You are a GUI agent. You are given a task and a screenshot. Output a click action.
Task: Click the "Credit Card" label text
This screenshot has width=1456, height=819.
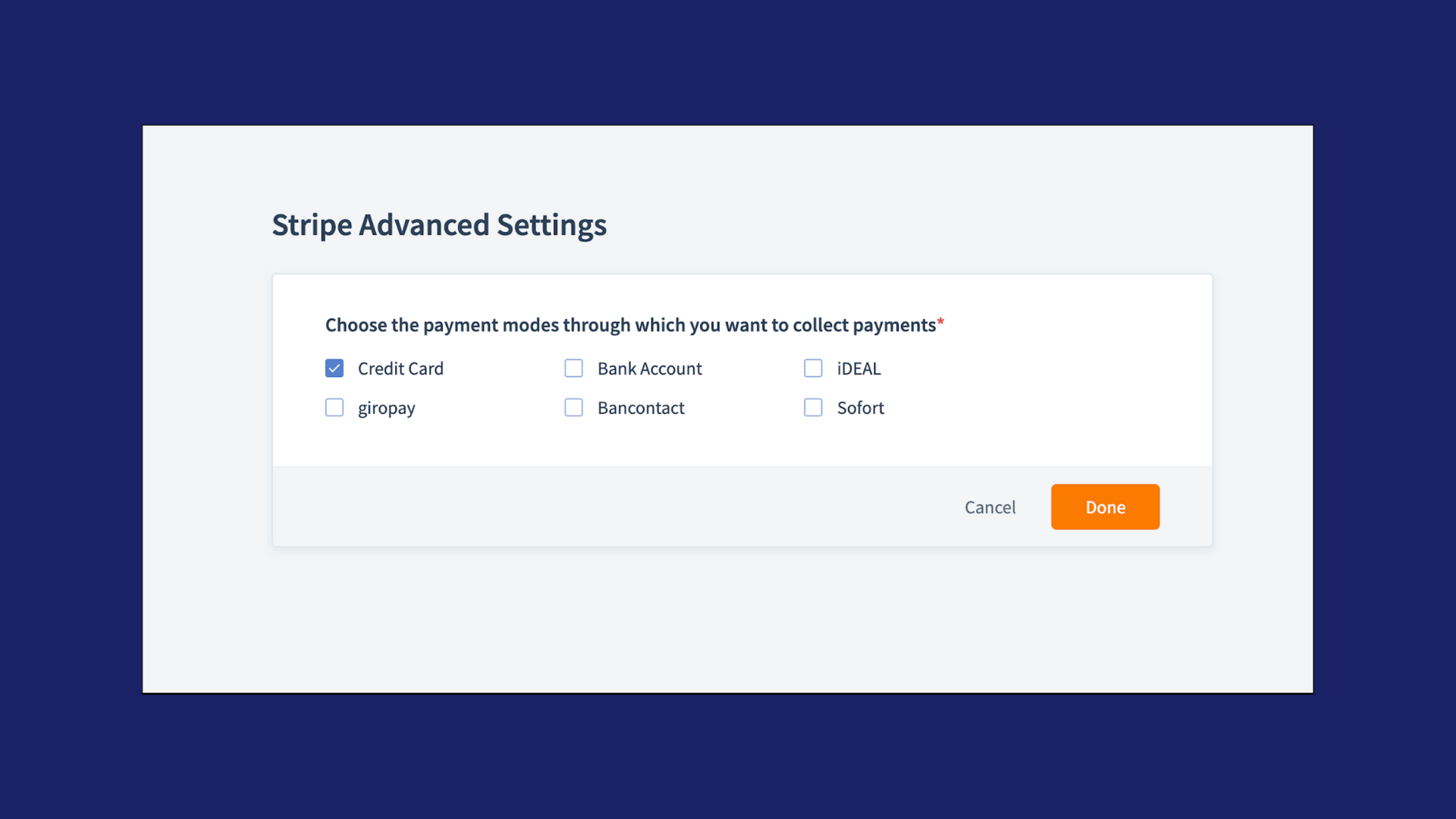(x=400, y=369)
